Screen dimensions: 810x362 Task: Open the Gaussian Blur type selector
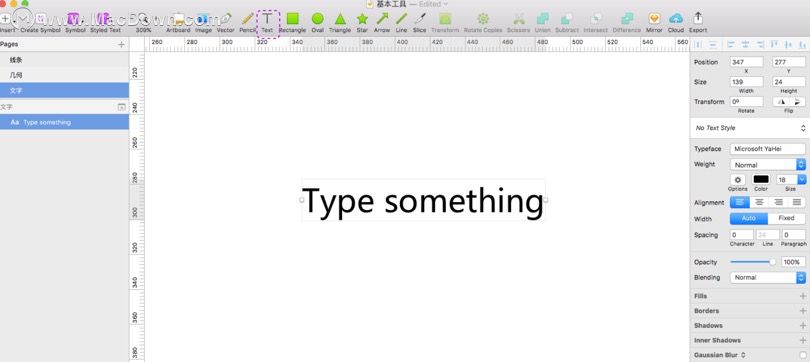pyautogui.click(x=743, y=355)
